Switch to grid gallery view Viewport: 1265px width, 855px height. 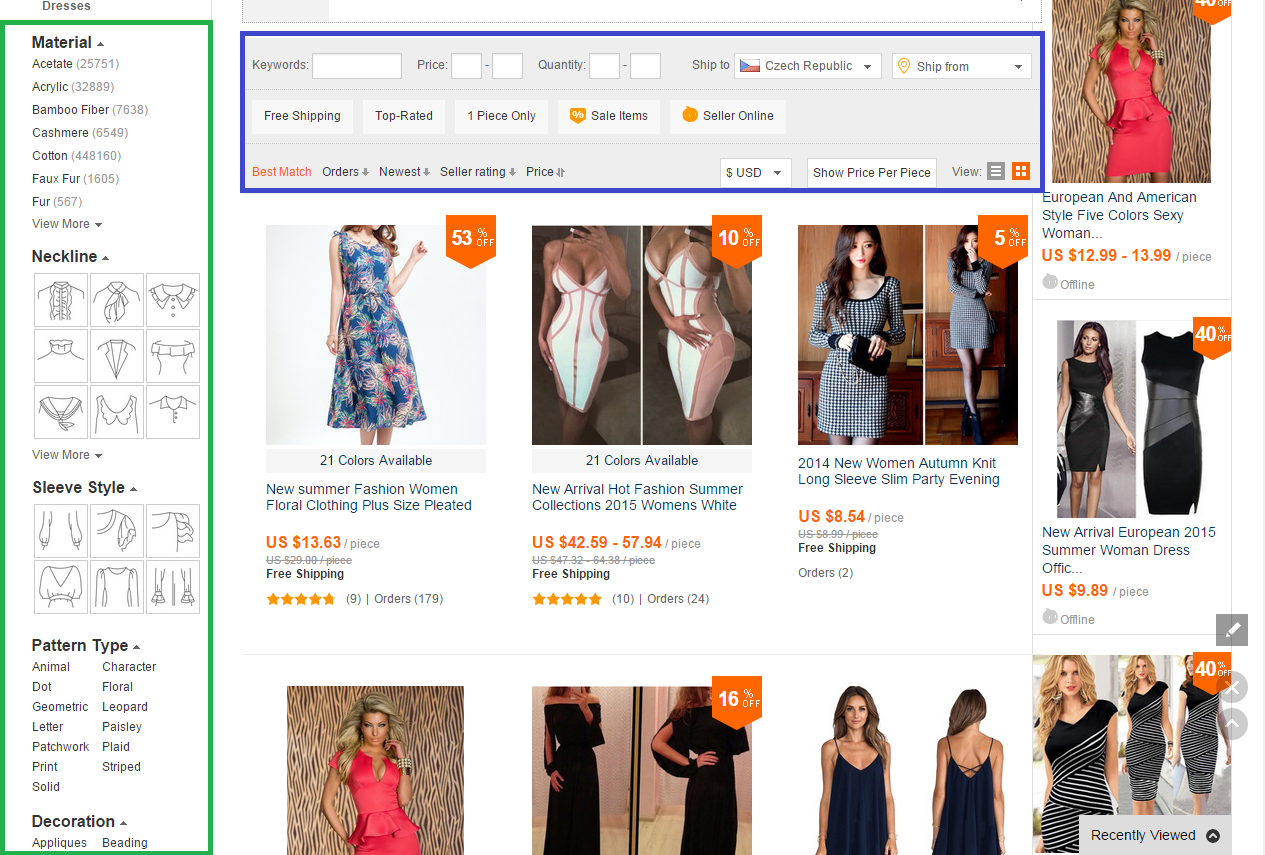point(1021,172)
